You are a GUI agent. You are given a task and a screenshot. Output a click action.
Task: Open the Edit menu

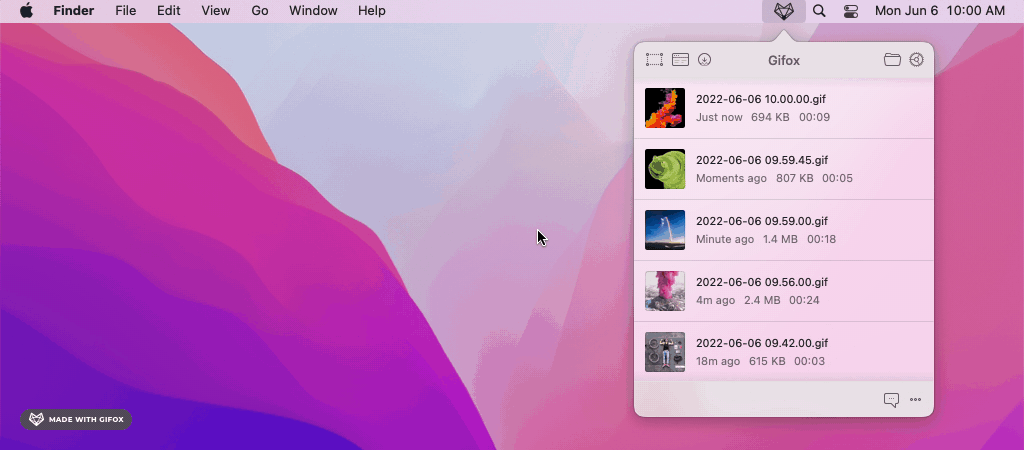(168, 11)
